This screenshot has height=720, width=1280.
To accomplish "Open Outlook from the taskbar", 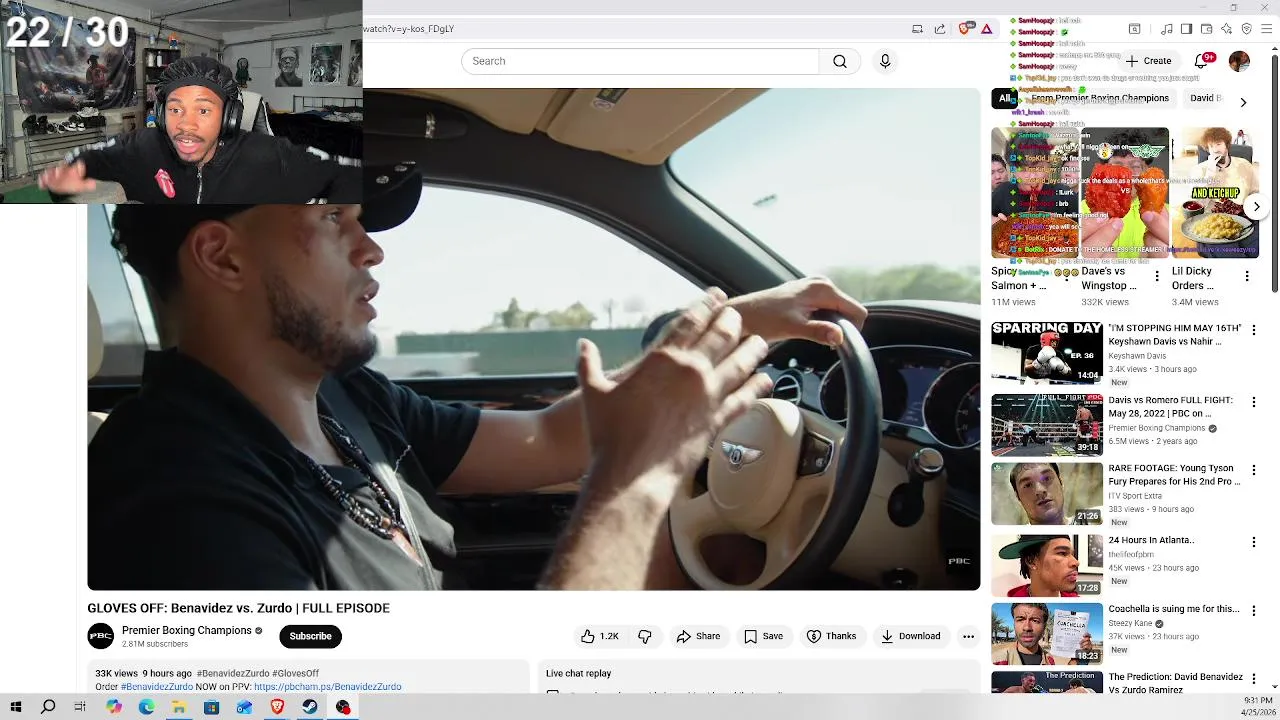I will [244, 707].
